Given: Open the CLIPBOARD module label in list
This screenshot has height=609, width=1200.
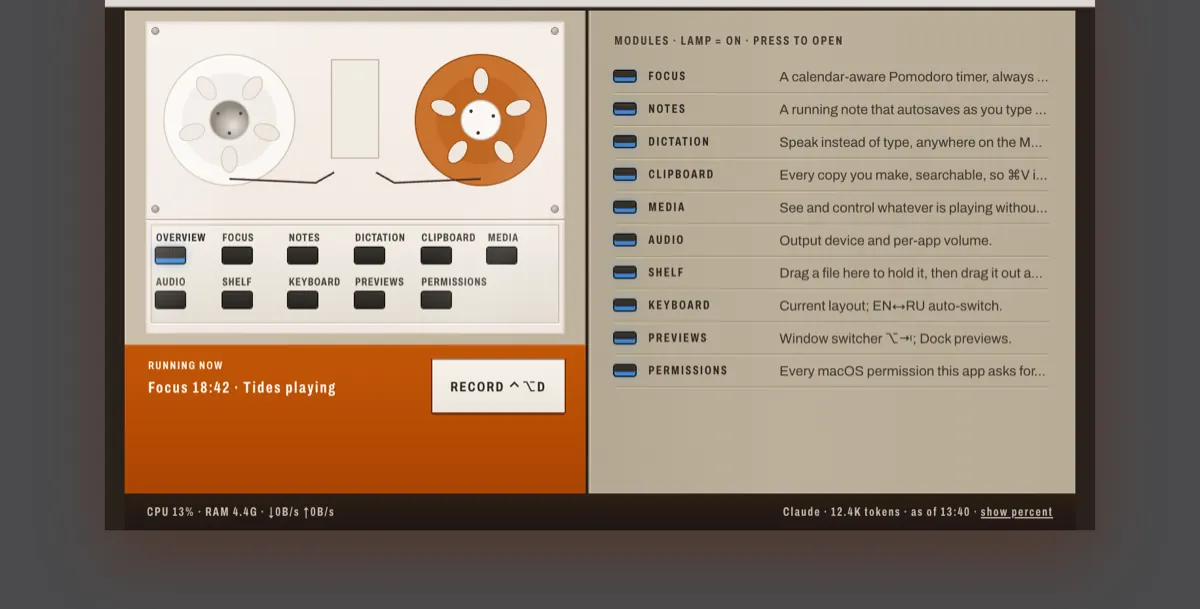Looking at the screenshot, I should click(681, 174).
